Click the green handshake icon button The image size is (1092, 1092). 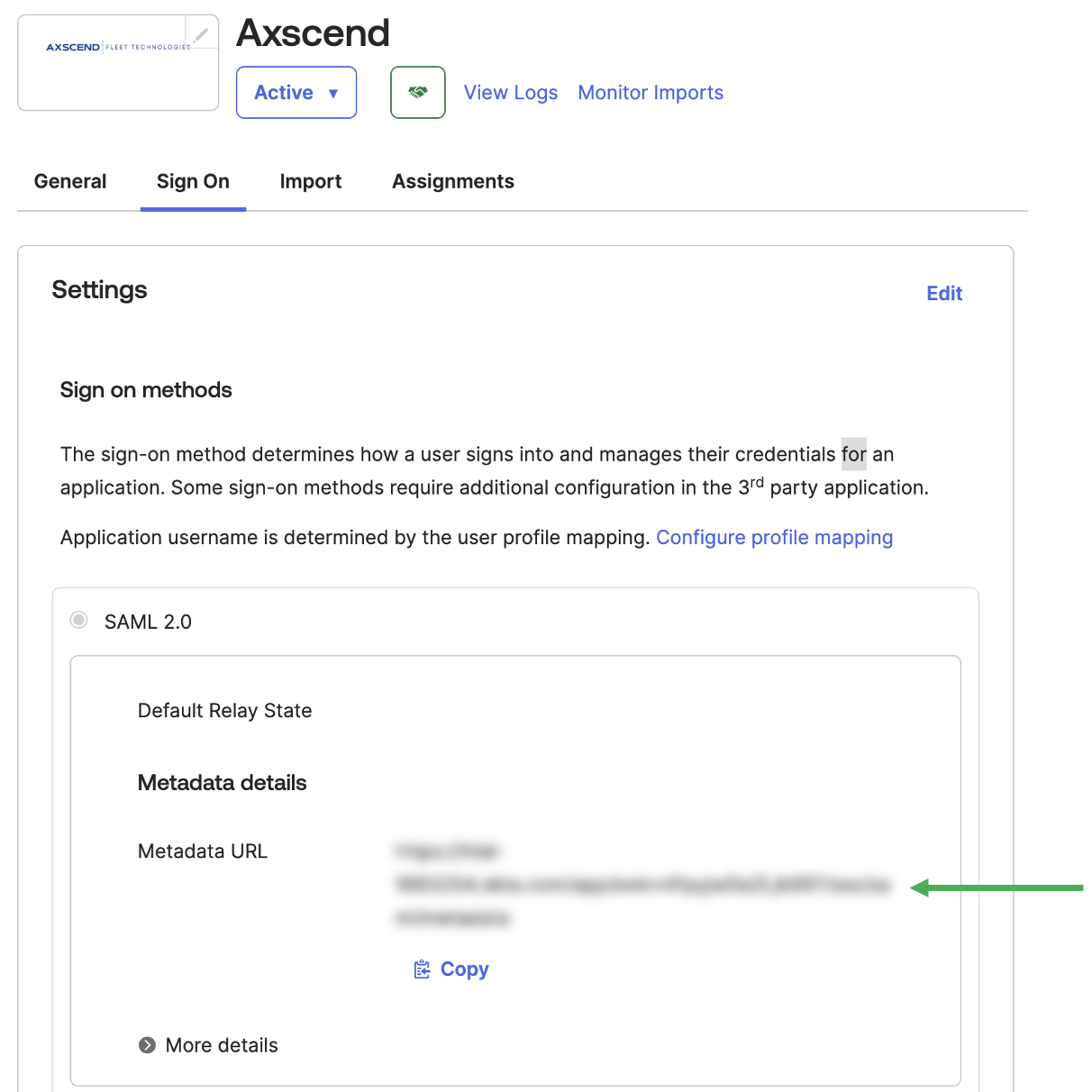point(418,92)
